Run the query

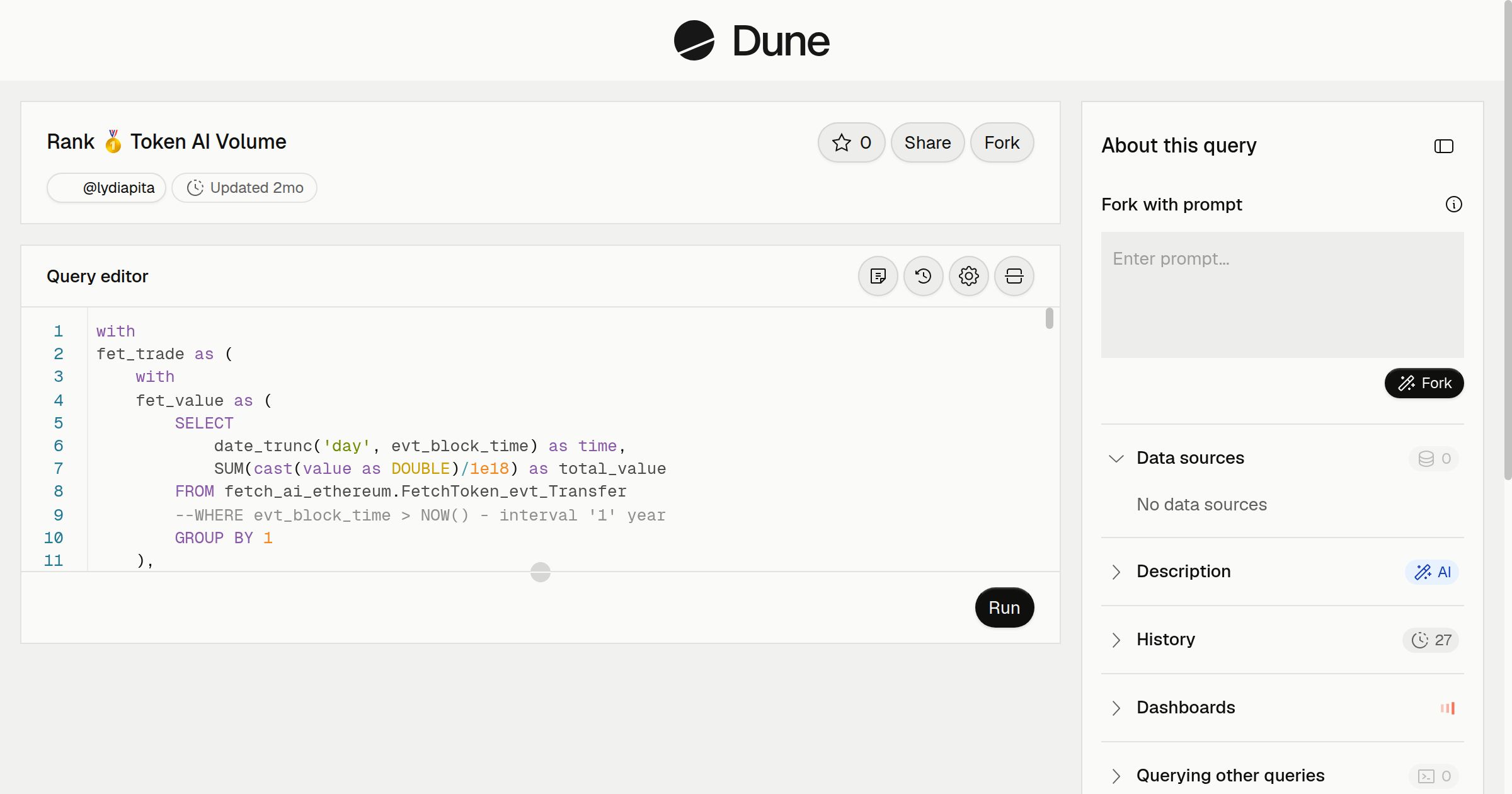click(1004, 607)
